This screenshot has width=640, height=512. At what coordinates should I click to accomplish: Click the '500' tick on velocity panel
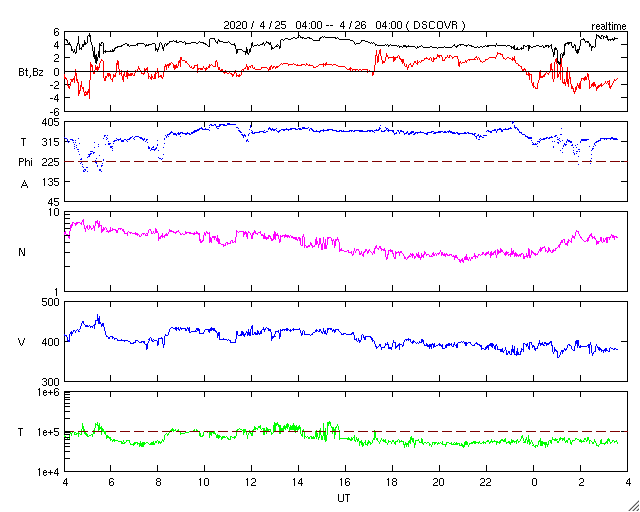pos(52,302)
